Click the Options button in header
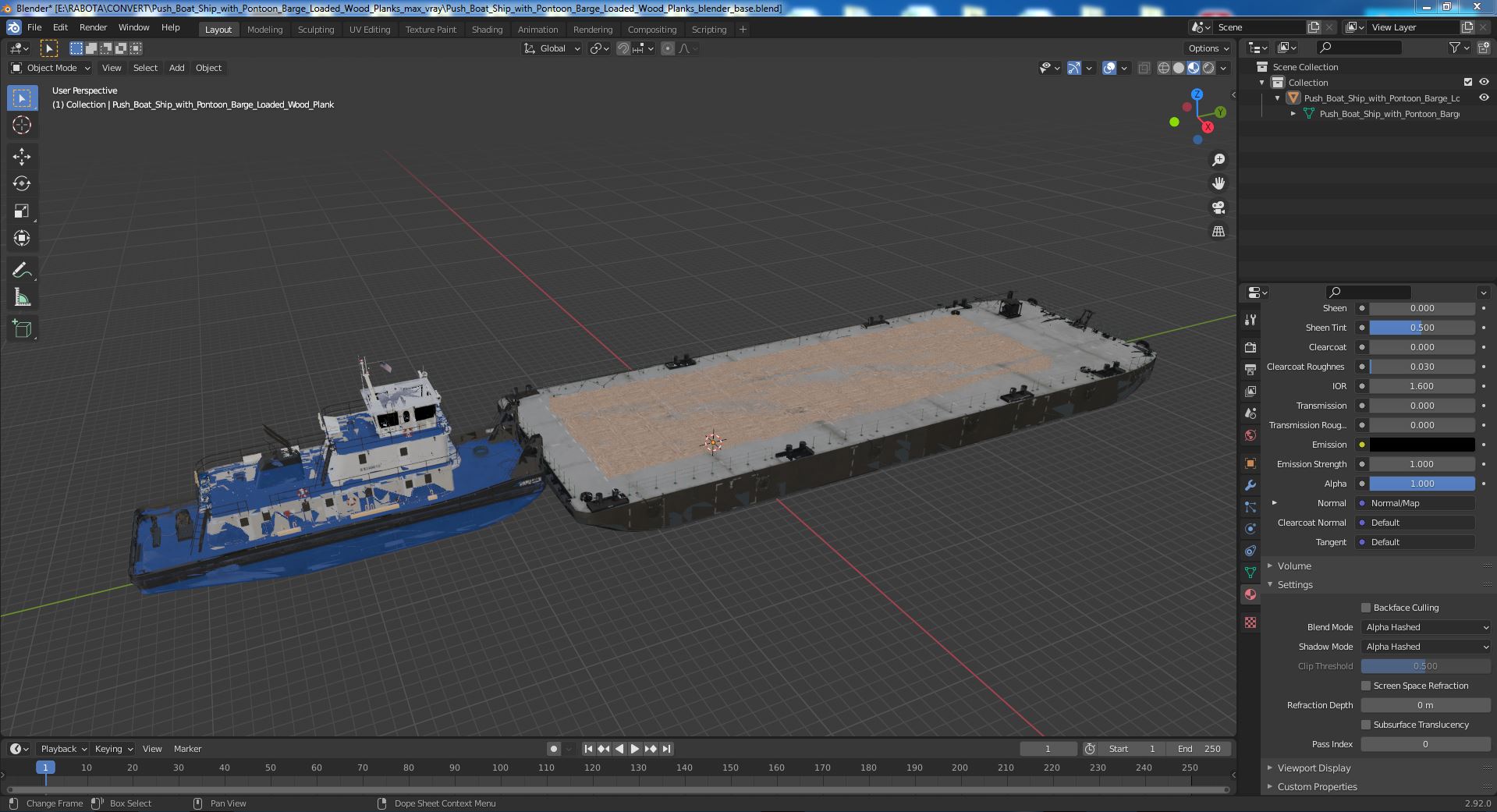The height and width of the screenshot is (812, 1497). [x=1208, y=48]
